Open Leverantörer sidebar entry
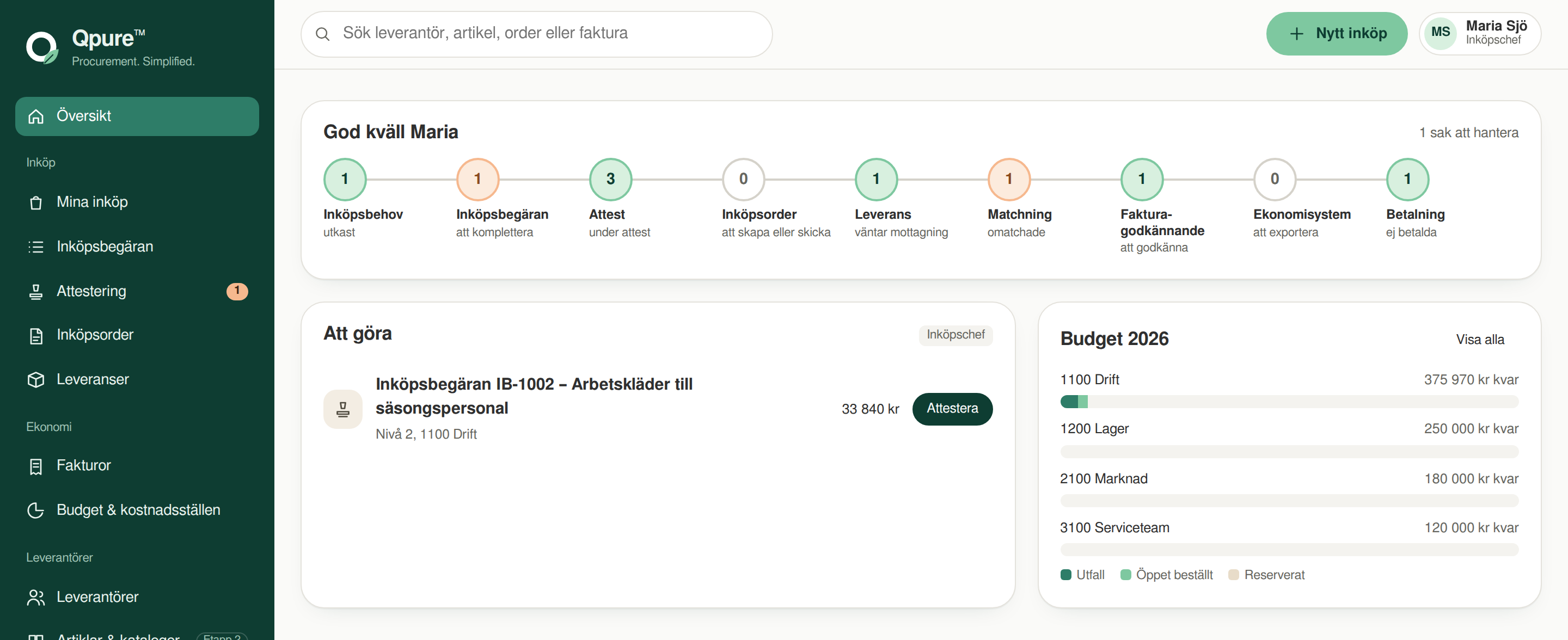 [x=137, y=598]
